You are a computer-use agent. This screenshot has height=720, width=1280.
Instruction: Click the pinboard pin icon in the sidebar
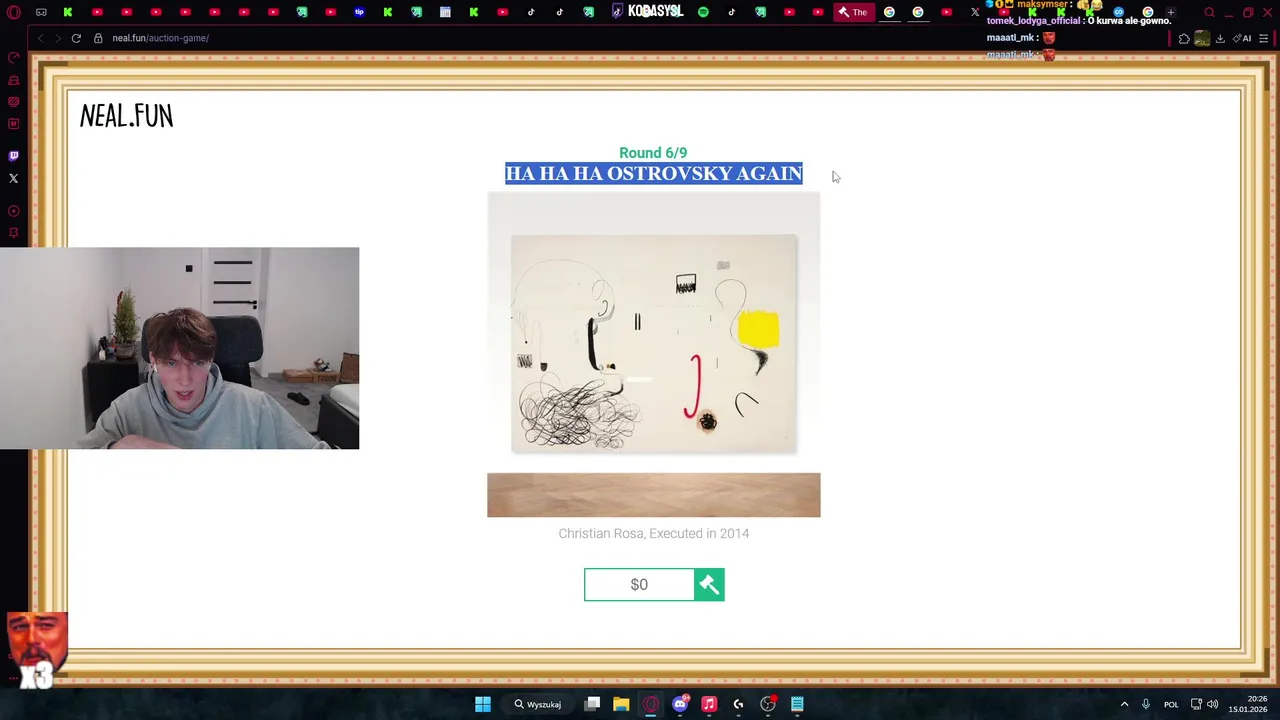13,233
